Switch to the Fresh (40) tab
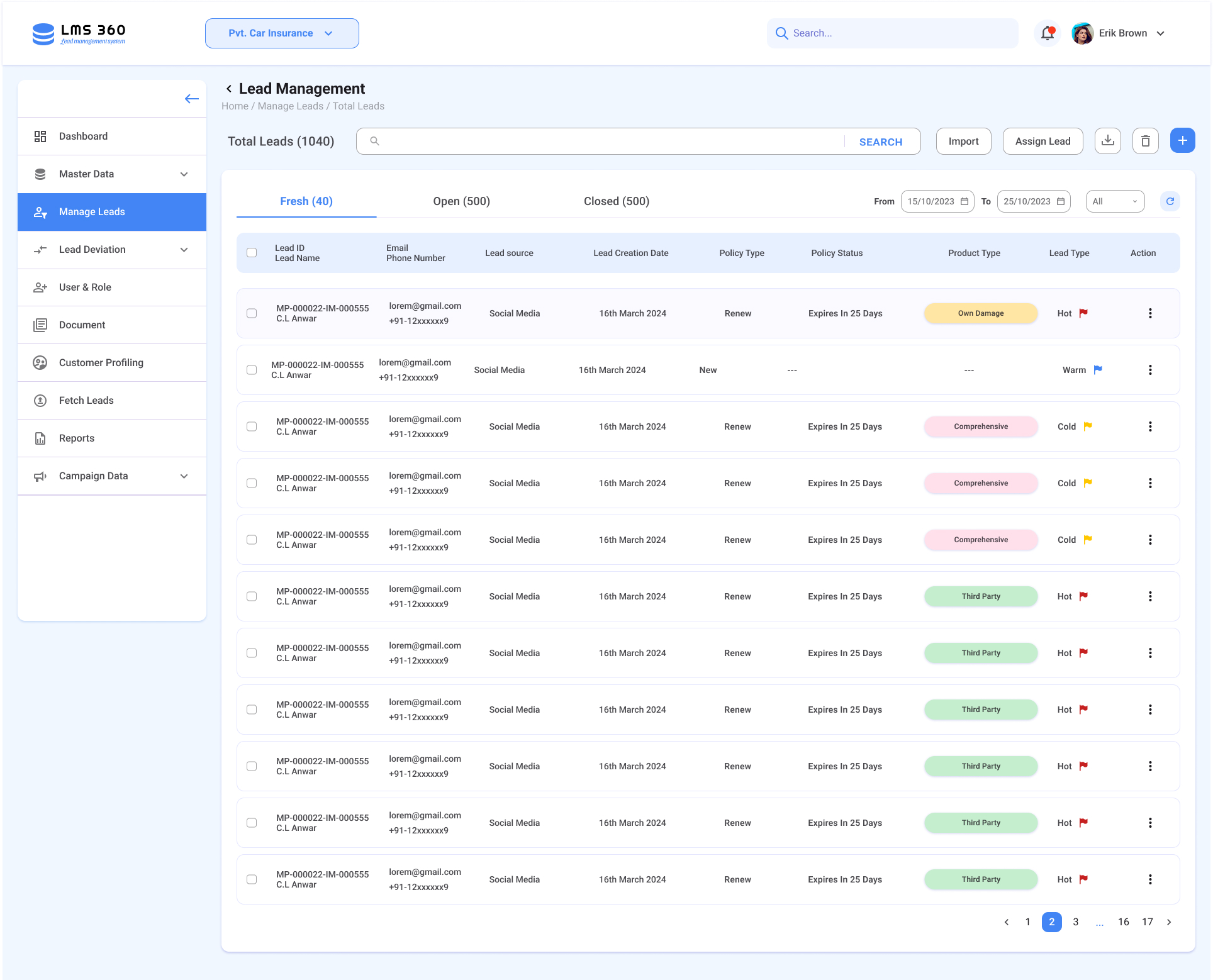Screen dimensions: 1213x980 click(x=306, y=201)
